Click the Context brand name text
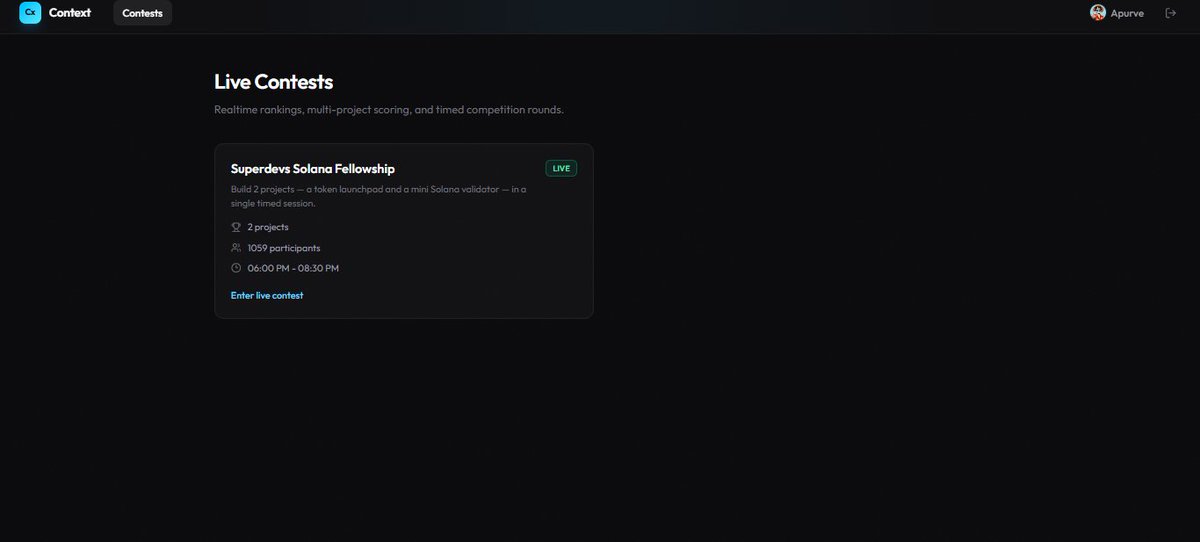 click(x=70, y=13)
